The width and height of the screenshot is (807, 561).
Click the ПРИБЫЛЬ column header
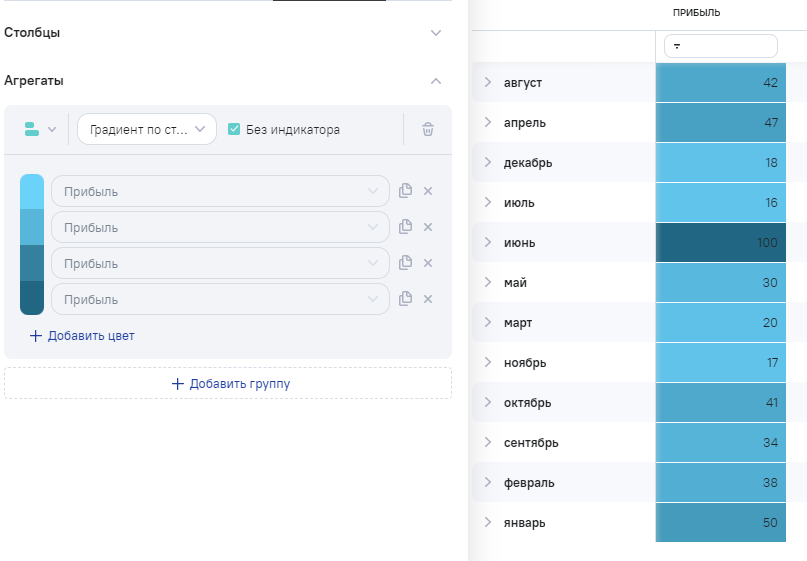click(697, 13)
